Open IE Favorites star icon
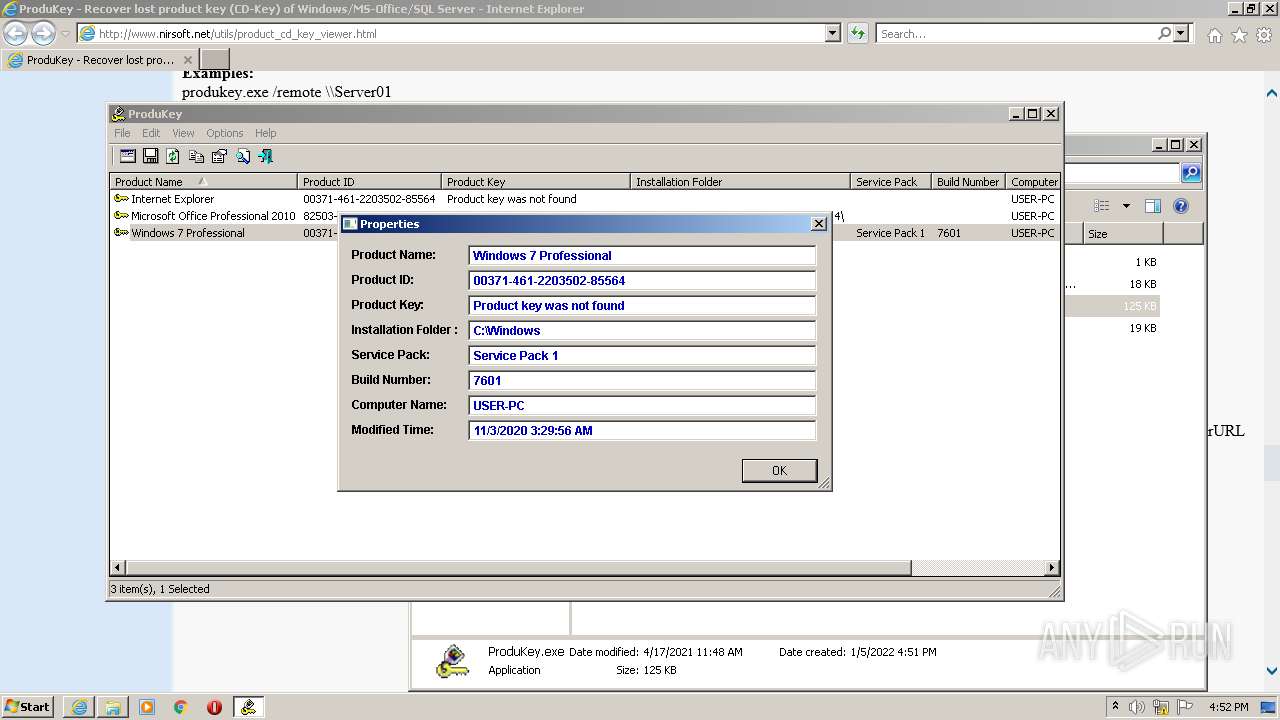Viewport: 1280px width, 720px height. 1239,35
